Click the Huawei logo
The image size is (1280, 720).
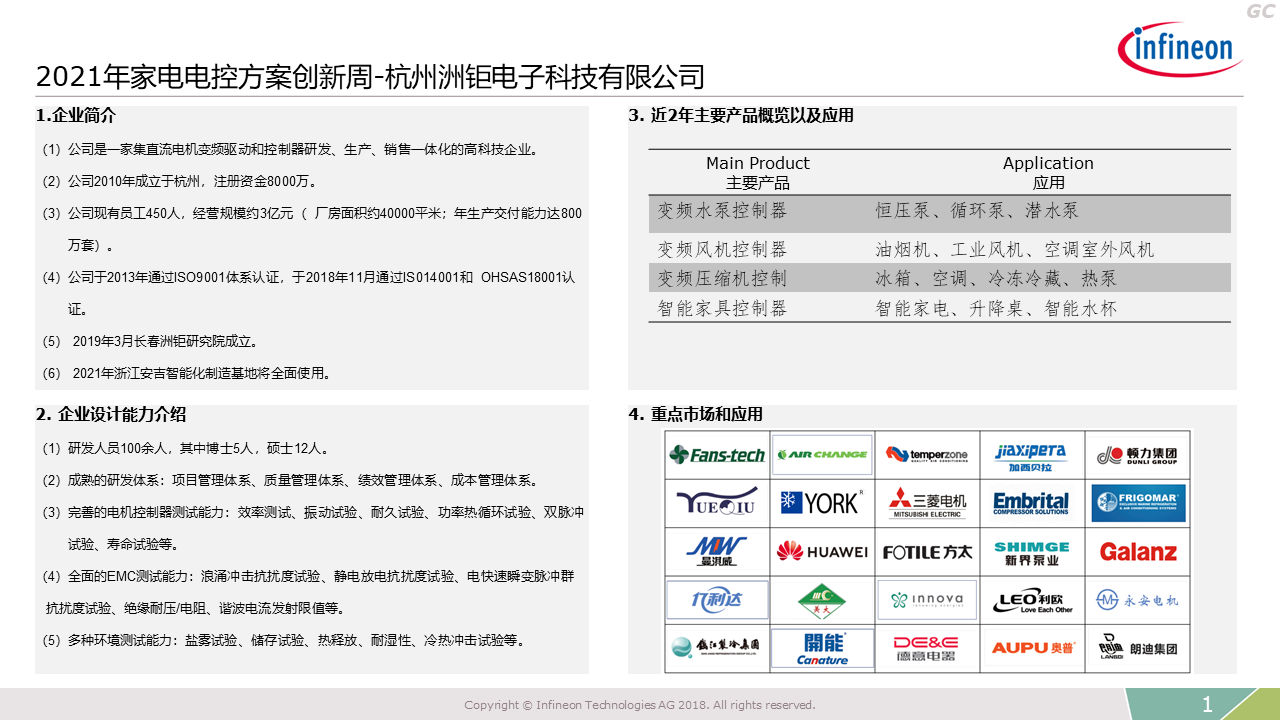(822, 551)
